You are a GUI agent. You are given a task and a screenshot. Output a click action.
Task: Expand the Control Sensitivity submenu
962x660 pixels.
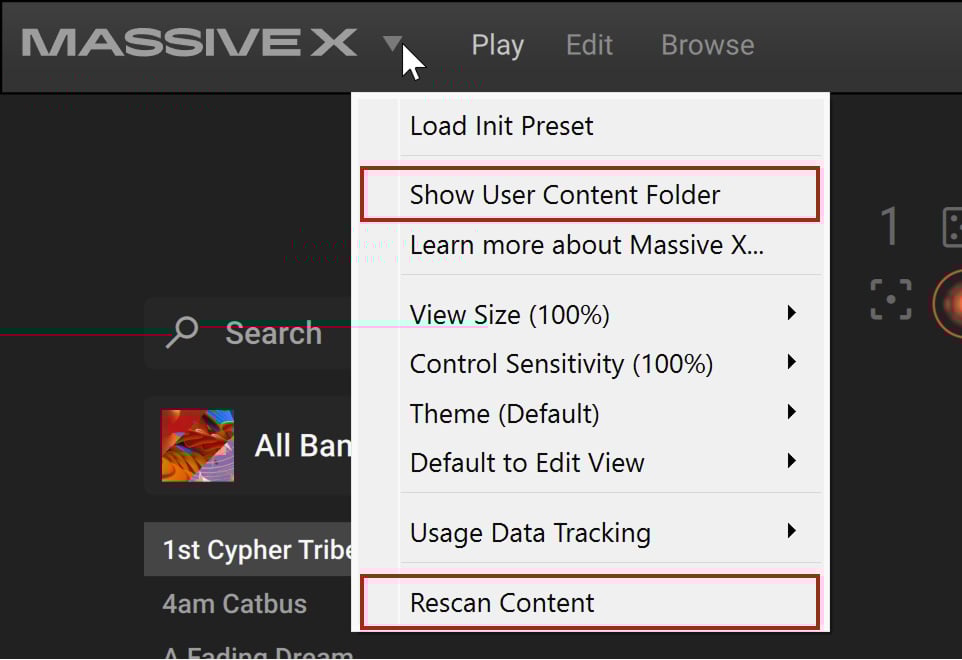[x=590, y=364]
